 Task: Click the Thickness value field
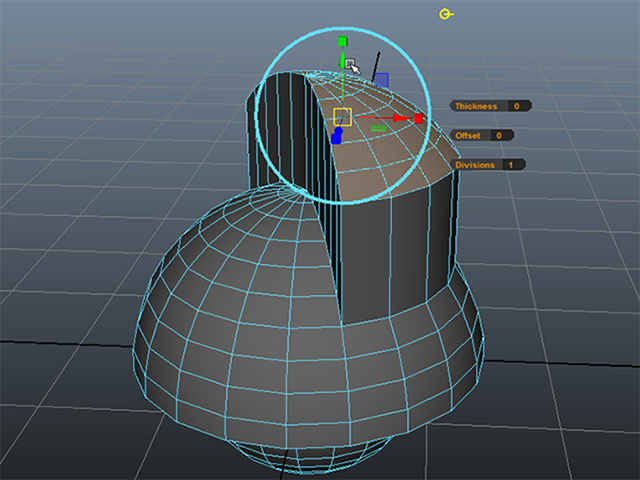pyautogui.click(x=519, y=106)
